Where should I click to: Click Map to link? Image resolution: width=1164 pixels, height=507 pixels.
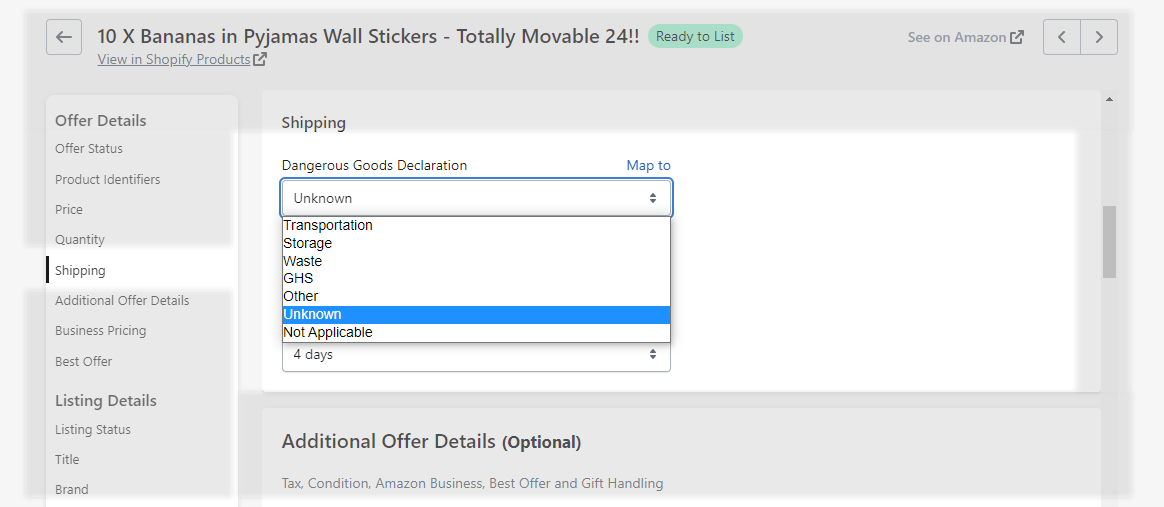(x=648, y=166)
